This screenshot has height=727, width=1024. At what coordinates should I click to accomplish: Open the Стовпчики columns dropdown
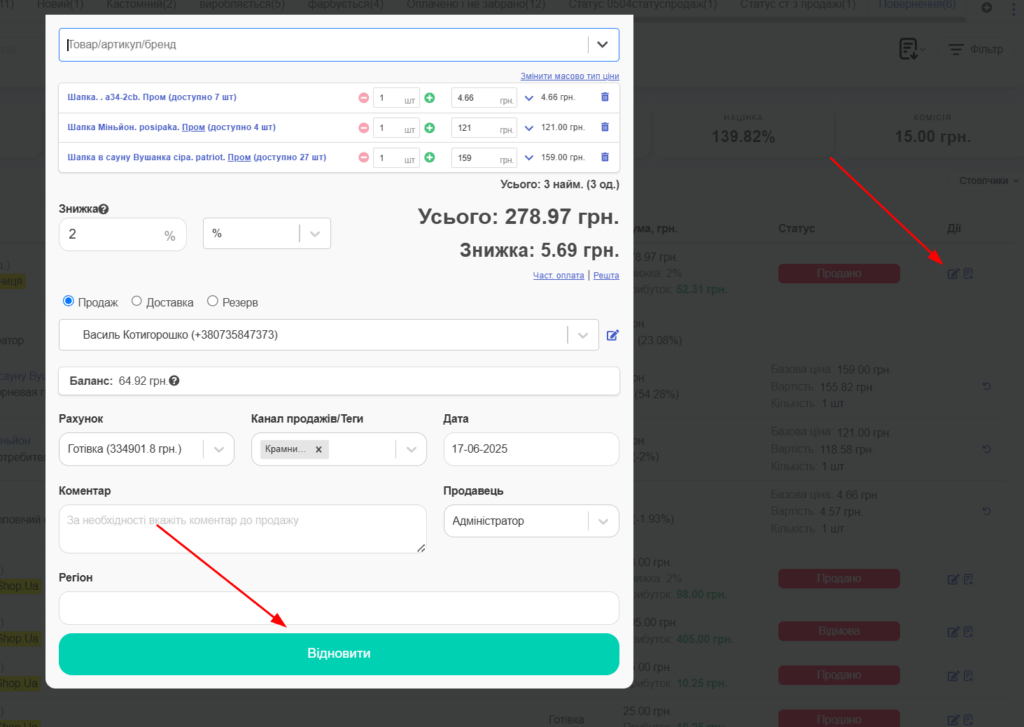(987, 181)
